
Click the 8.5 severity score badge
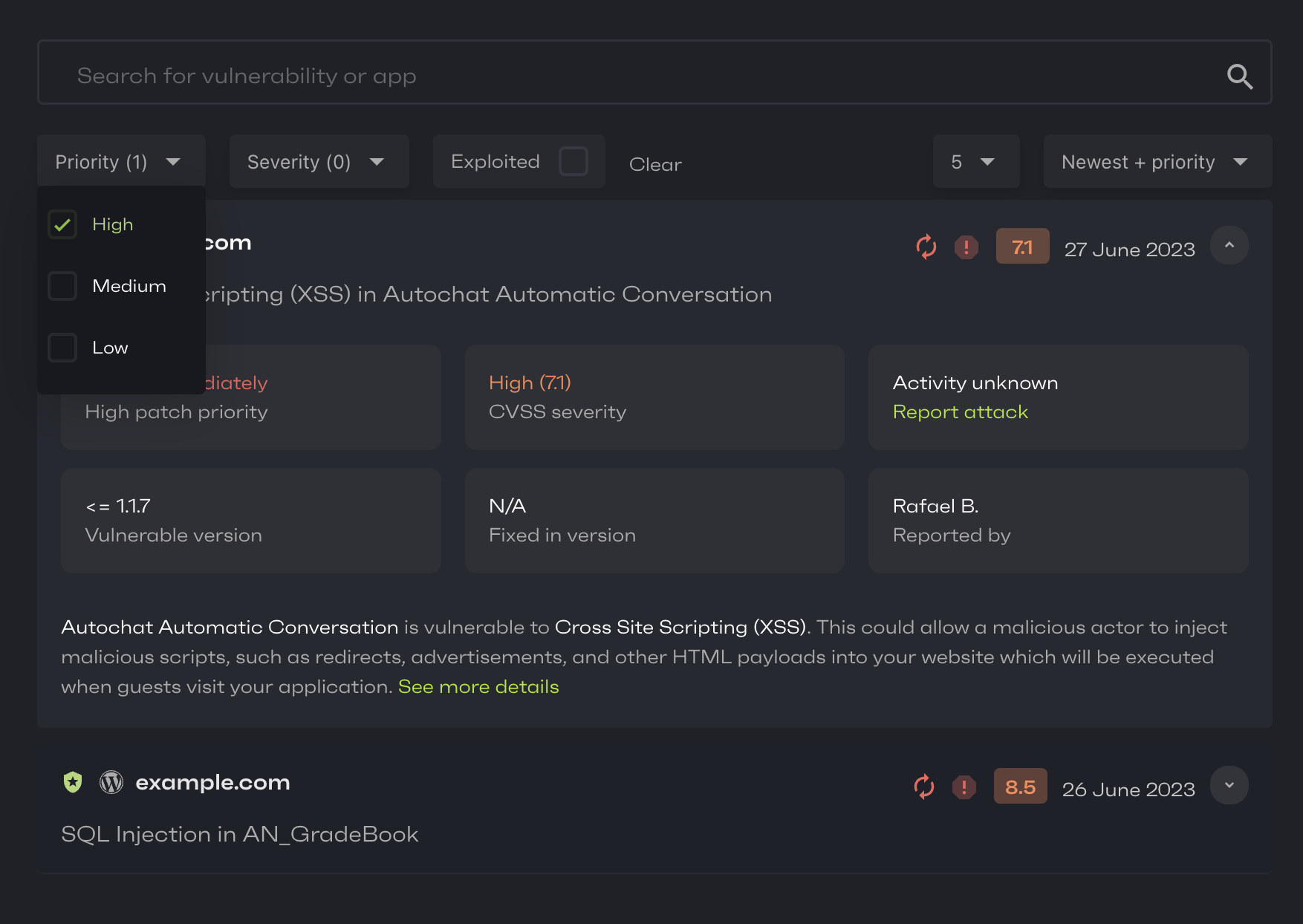[x=1020, y=787]
